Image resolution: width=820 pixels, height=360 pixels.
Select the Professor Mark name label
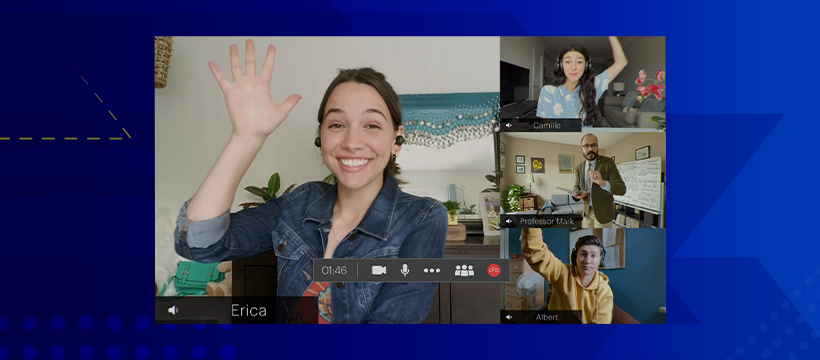click(546, 221)
